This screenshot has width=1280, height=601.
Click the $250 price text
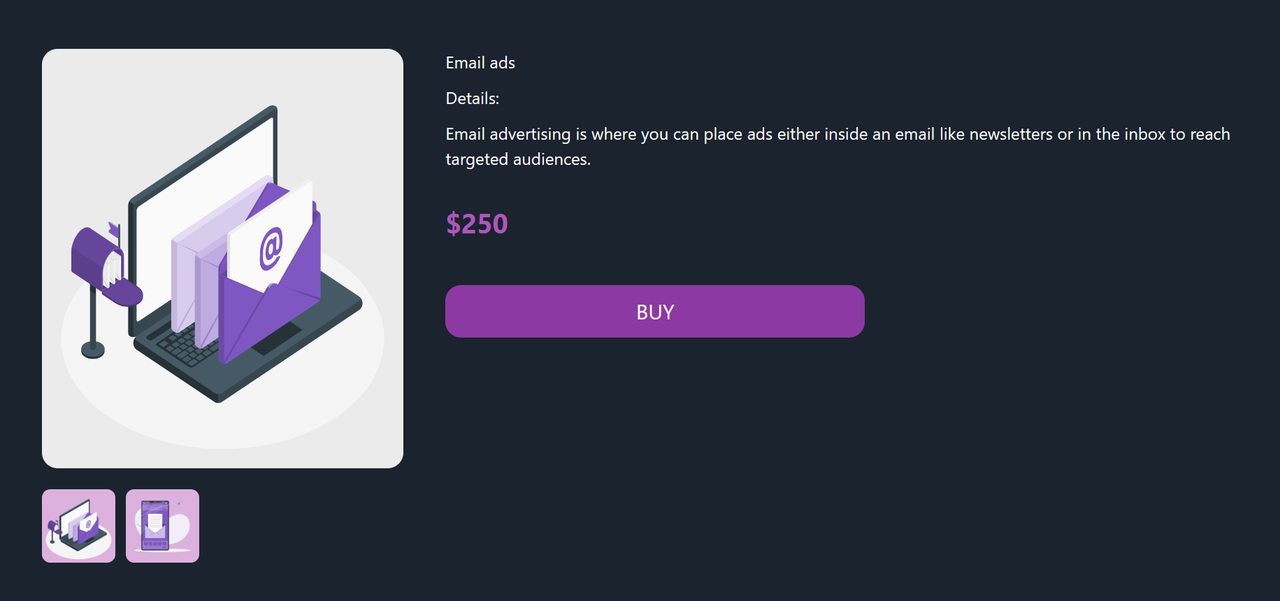click(477, 223)
